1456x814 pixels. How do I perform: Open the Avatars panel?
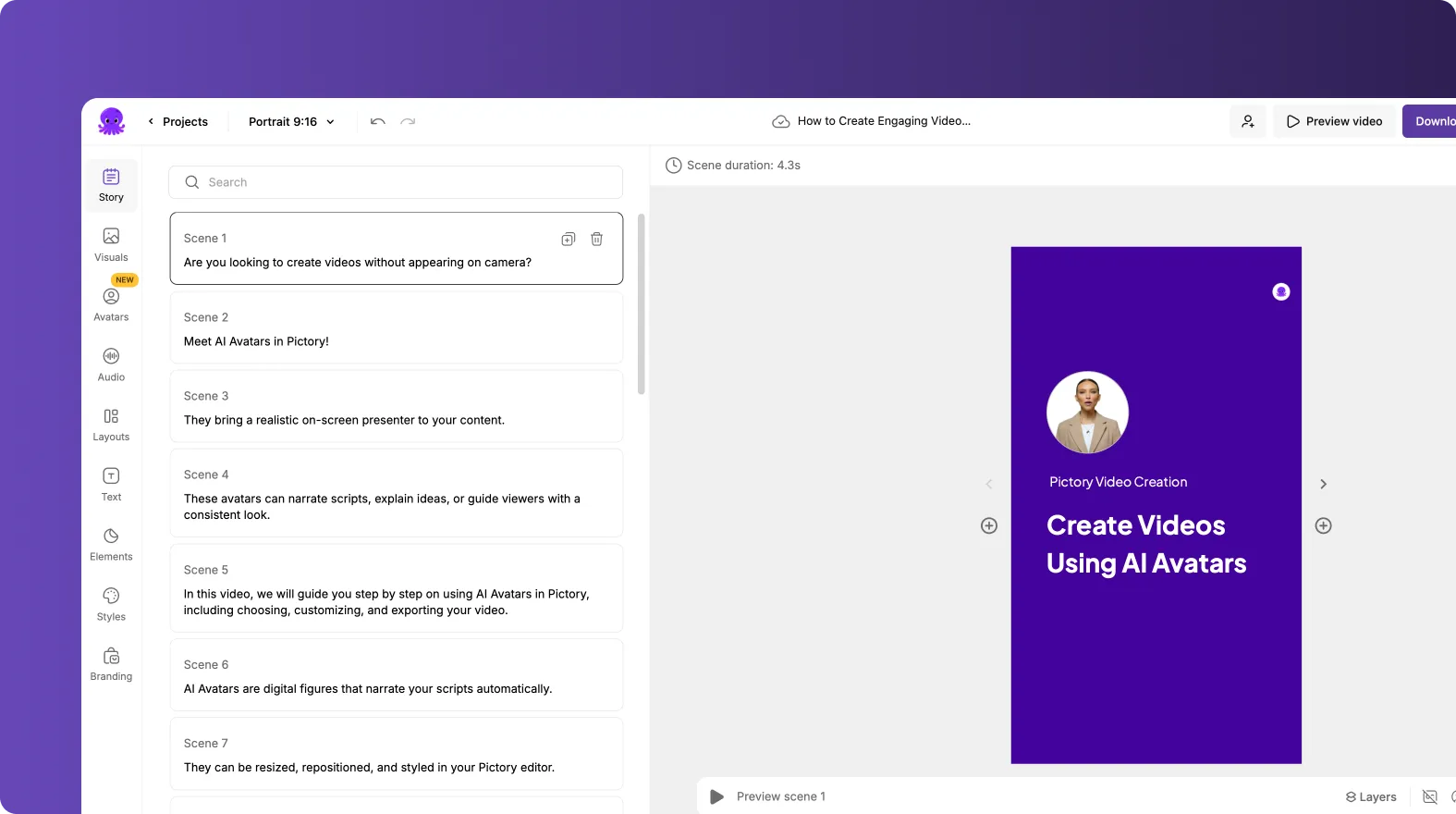111,304
